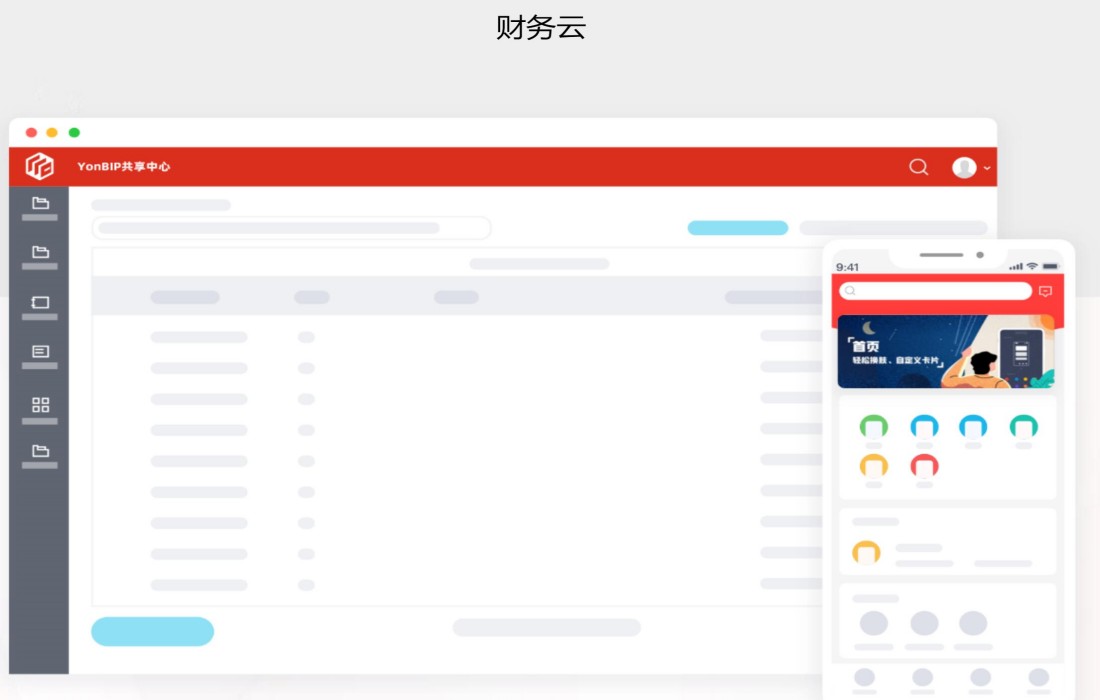Open the four-square grid icon in sidebar
Screen dimensions: 1100x700
click(40, 405)
